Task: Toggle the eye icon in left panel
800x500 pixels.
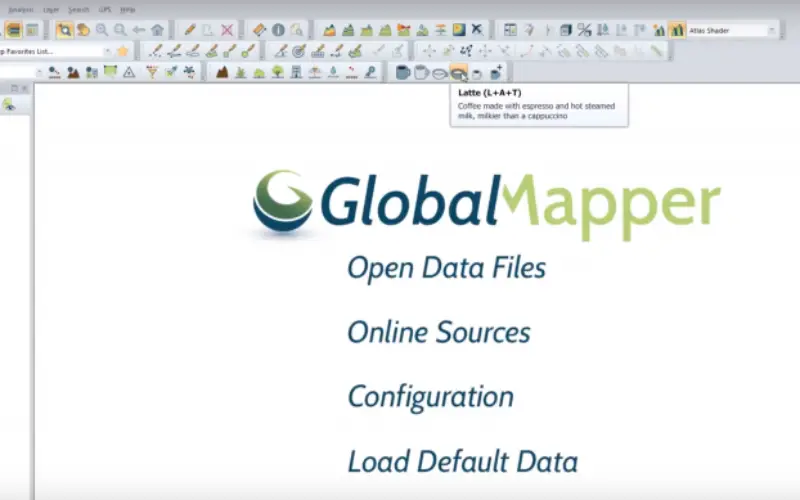Action: click(8, 105)
